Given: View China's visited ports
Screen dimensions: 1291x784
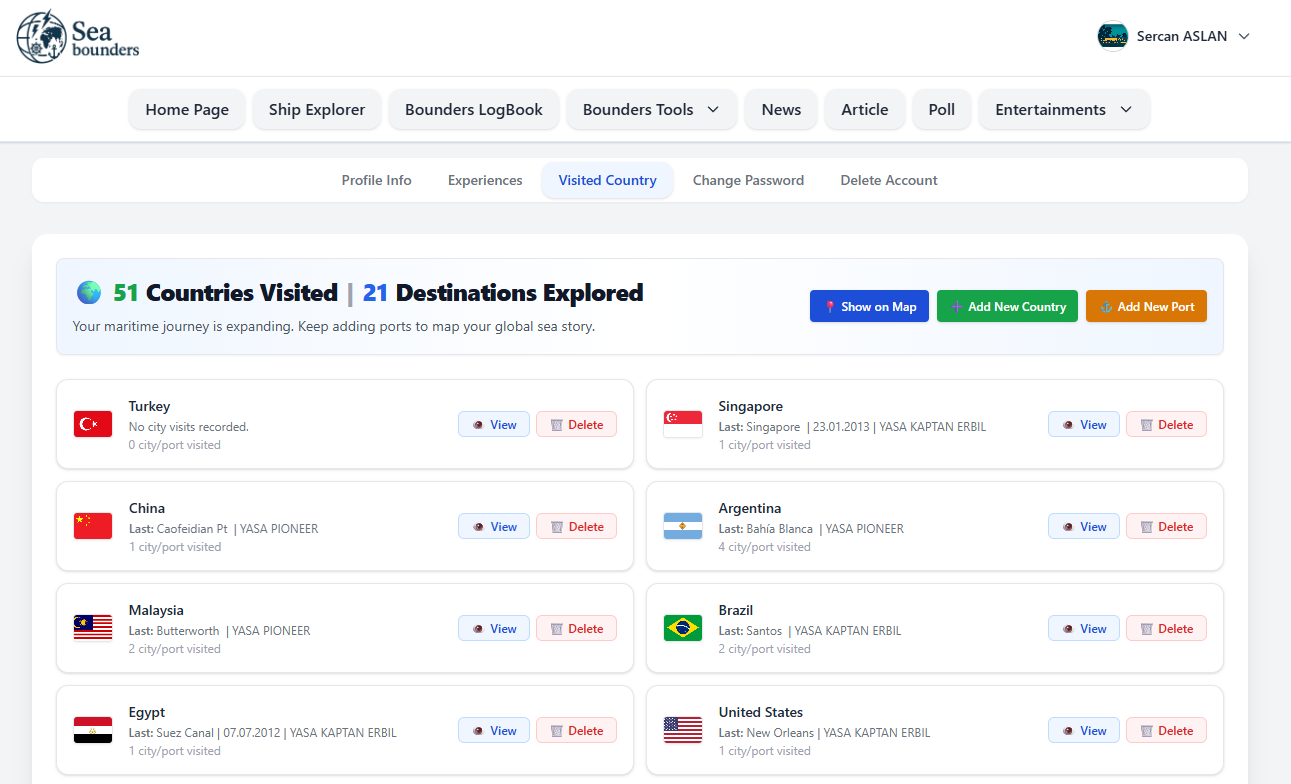Looking at the screenshot, I should pos(494,527).
